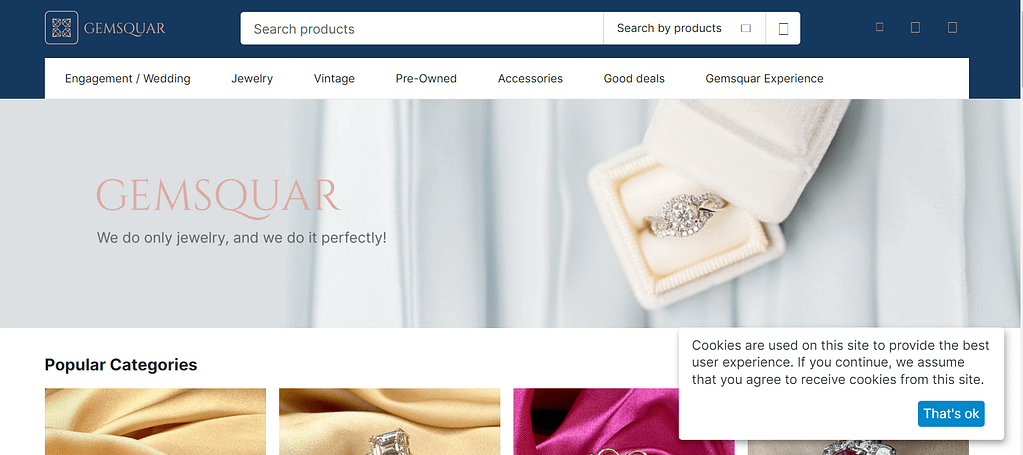
Task: Click the last icon at the header's far right
Action: [953, 27]
